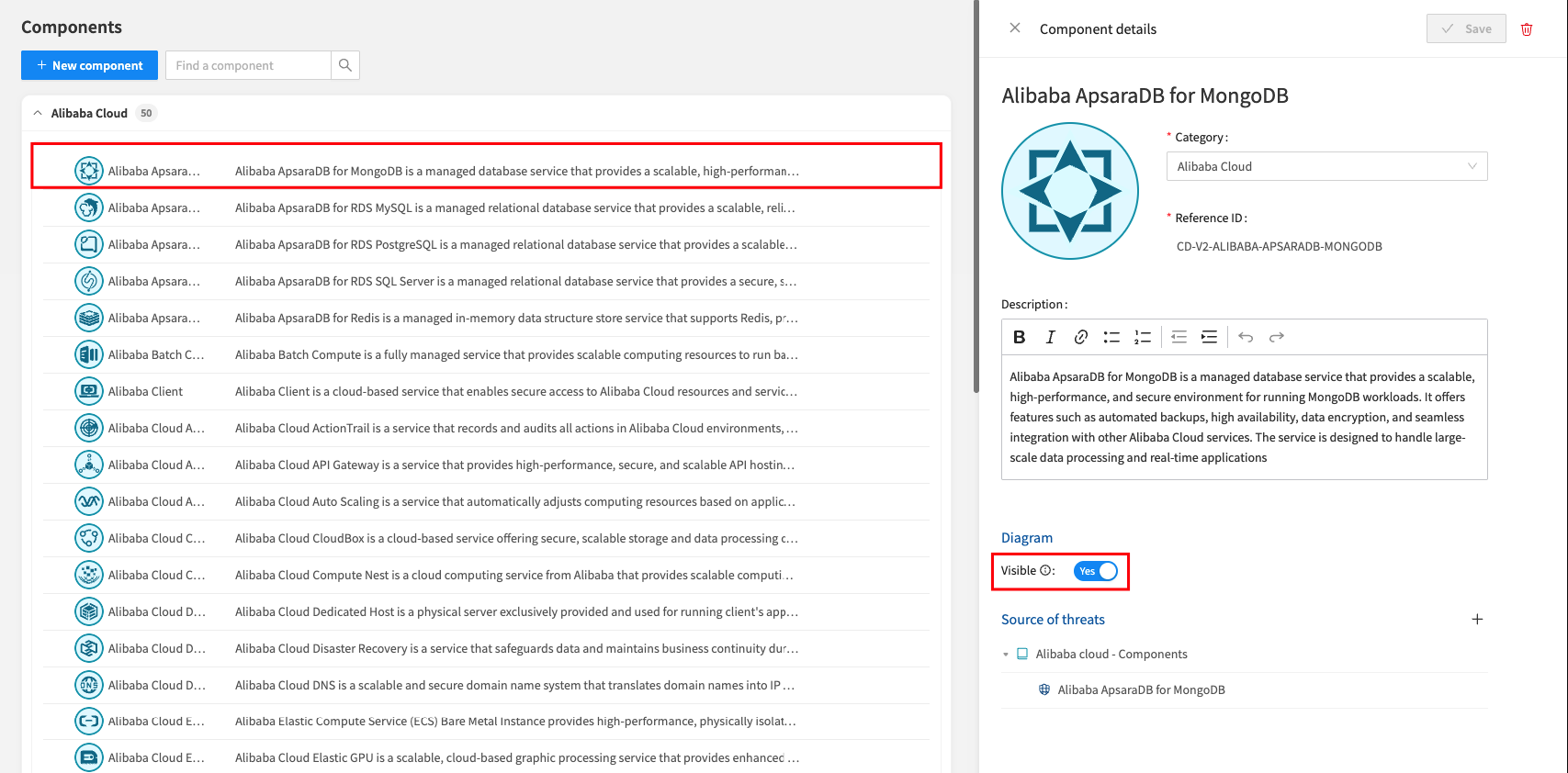Select the Alibaba Cloud ActionTrail row
This screenshot has width=1568, height=773.
point(486,428)
